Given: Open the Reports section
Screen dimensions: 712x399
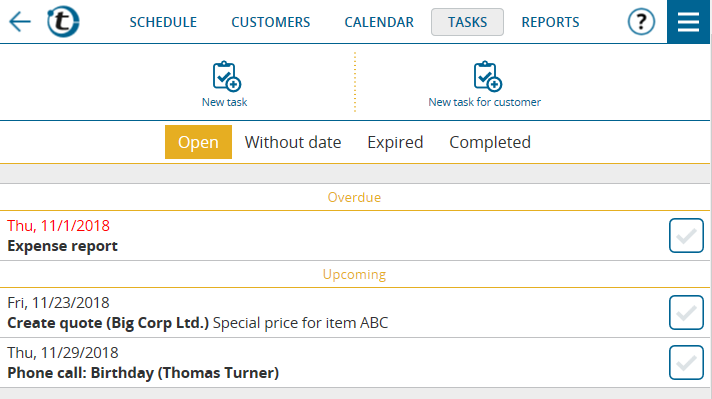Looking at the screenshot, I should [550, 22].
